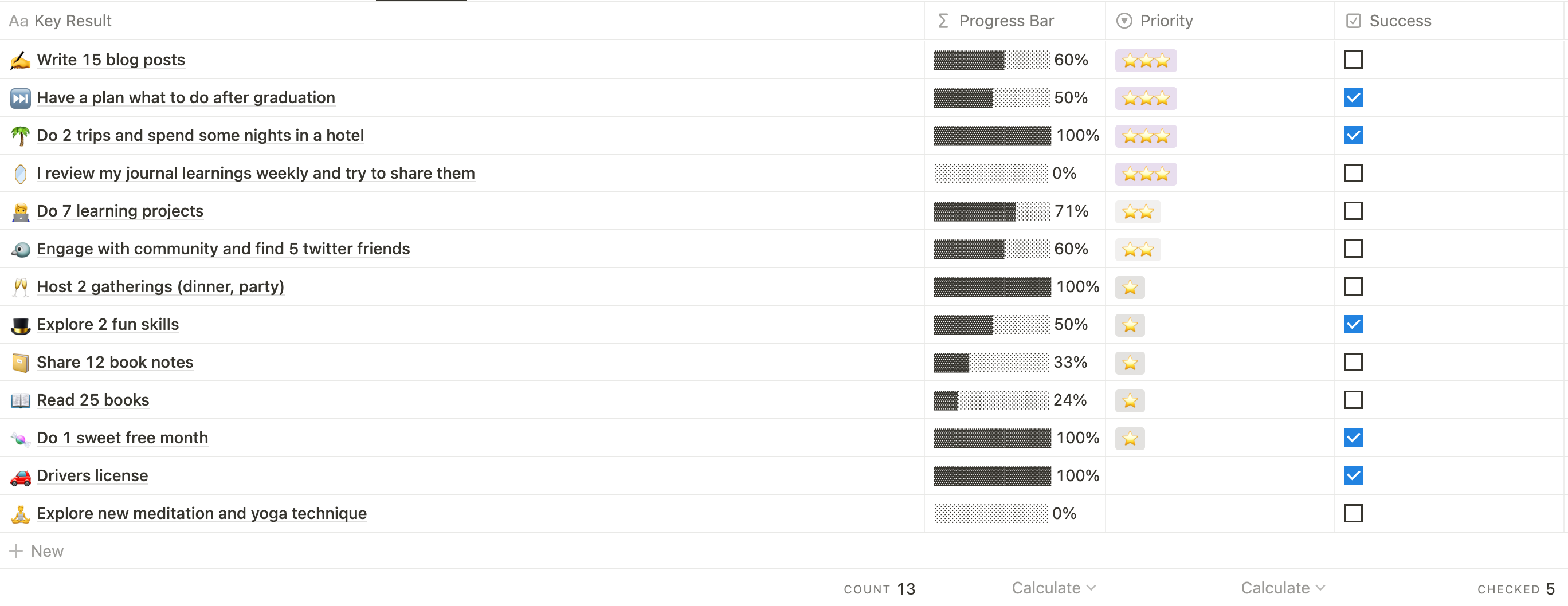This screenshot has width=1568, height=606.
Task: Open the Do 7 learning projects page
Action: (x=120, y=211)
